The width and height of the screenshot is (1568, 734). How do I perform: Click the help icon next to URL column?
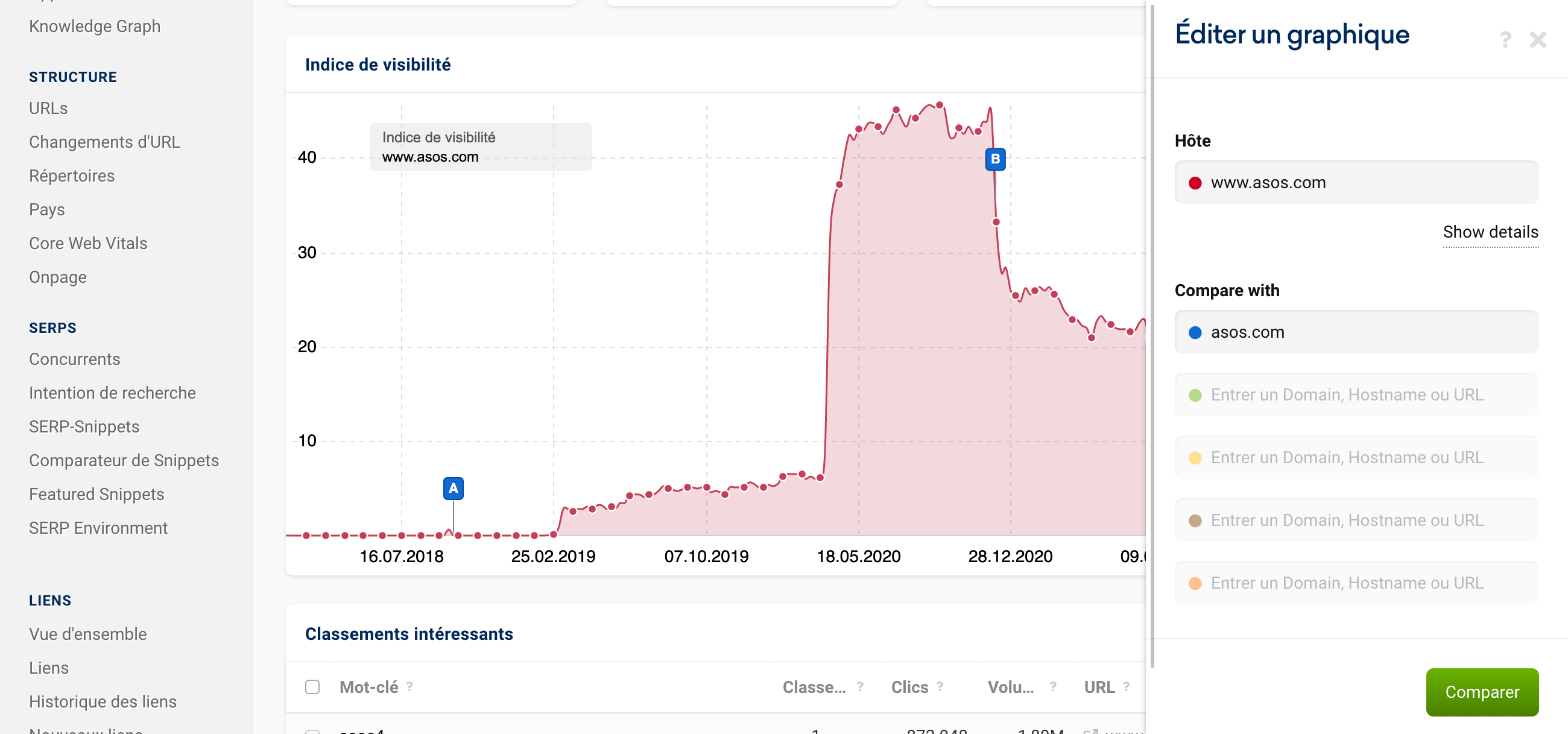tap(1127, 686)
